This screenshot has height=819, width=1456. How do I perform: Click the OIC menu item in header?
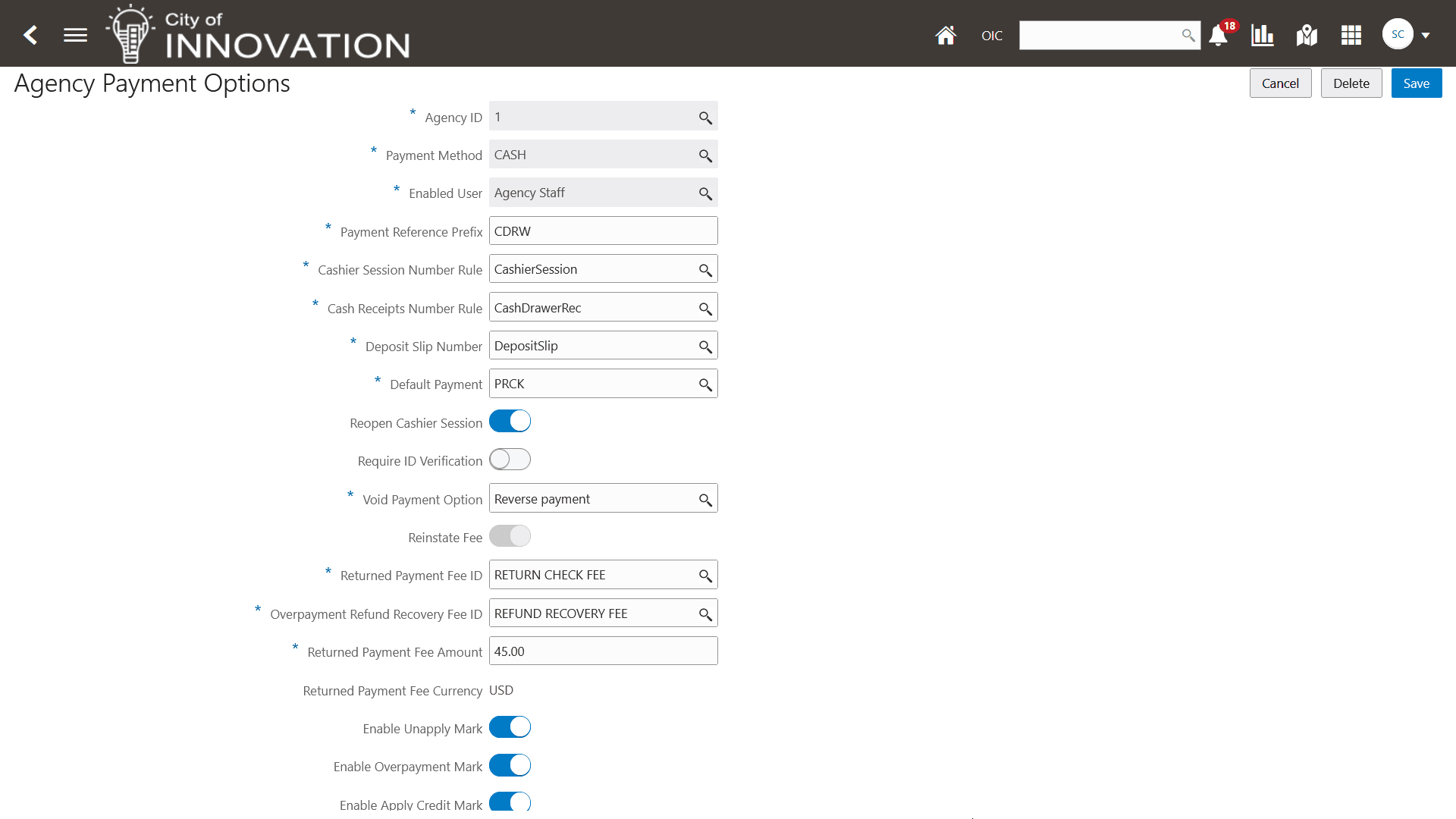click(x=991, y=35)
